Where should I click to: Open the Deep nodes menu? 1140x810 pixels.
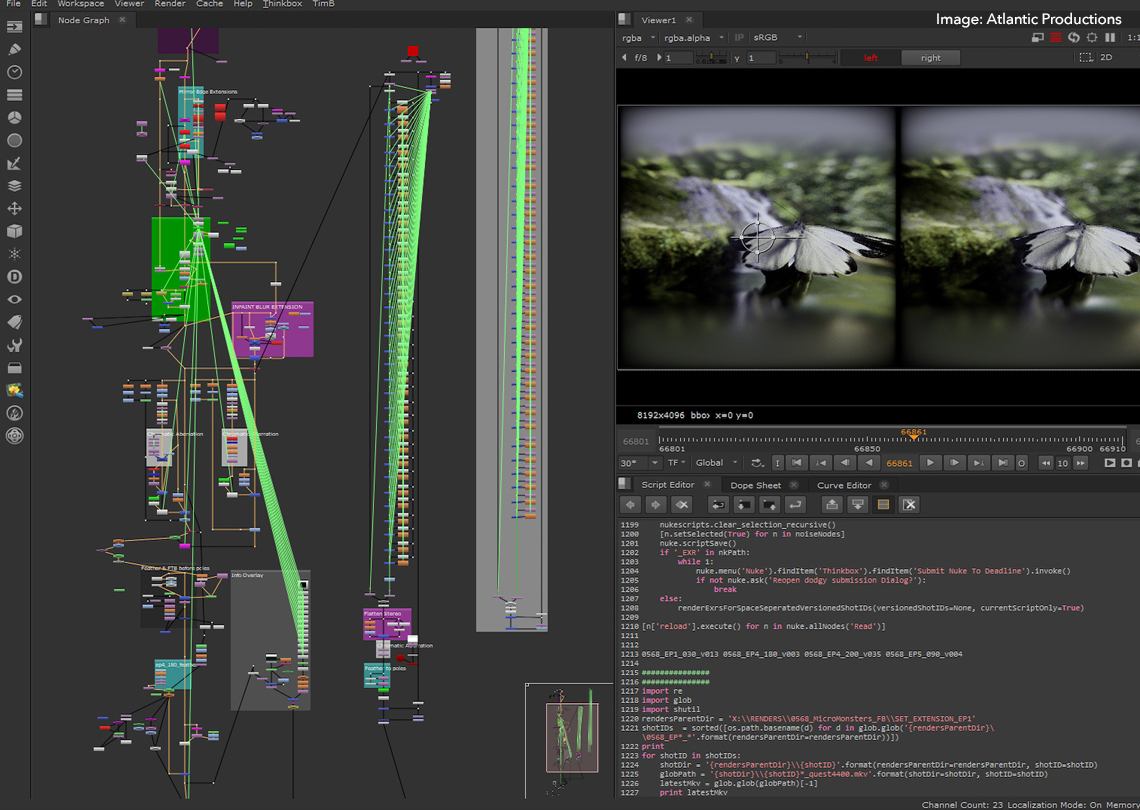[x=15, y=277]
